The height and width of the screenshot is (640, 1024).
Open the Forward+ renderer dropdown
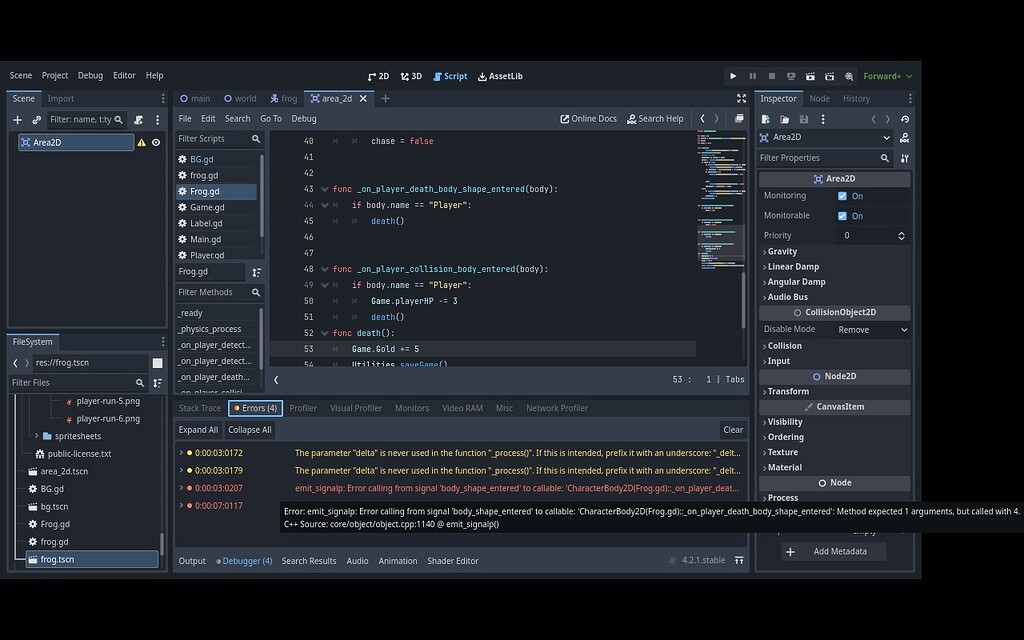tap(885, 75)
